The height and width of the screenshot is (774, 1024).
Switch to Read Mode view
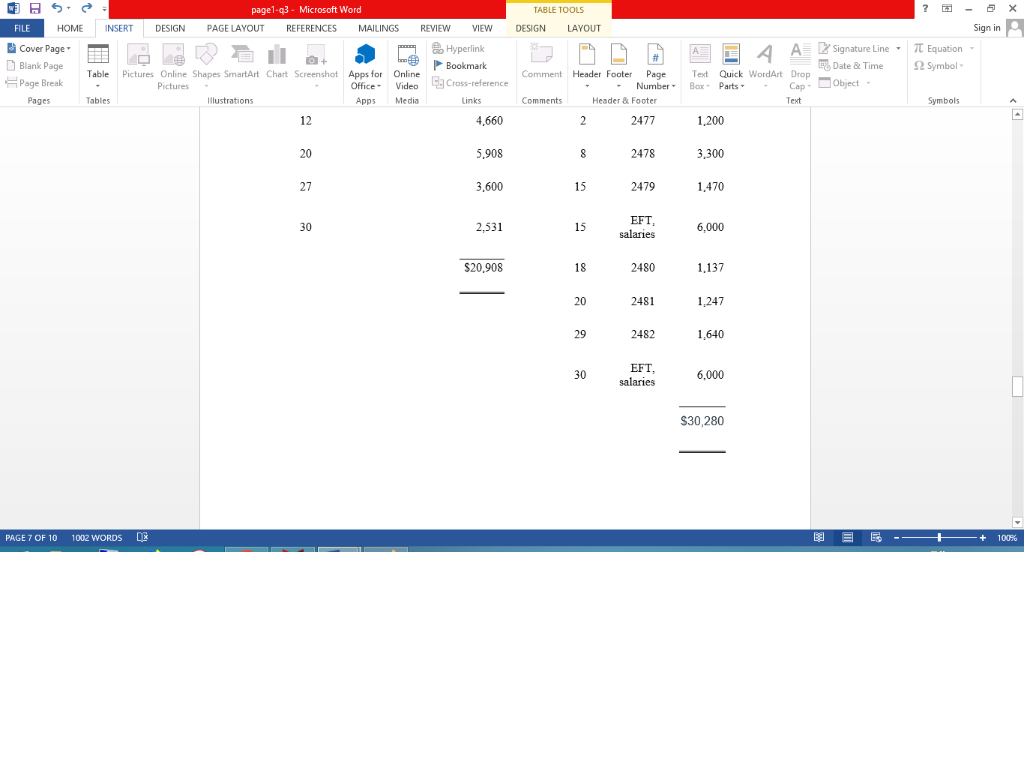tap(819, 537)
